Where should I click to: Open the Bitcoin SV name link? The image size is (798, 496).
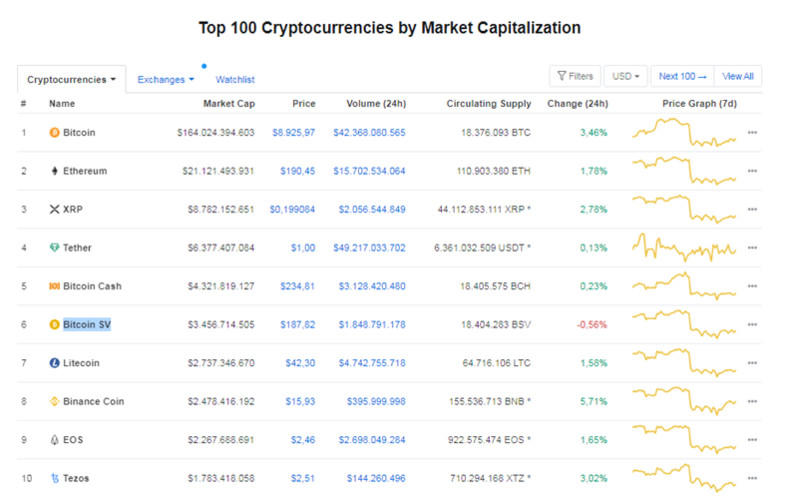point(87,324)
